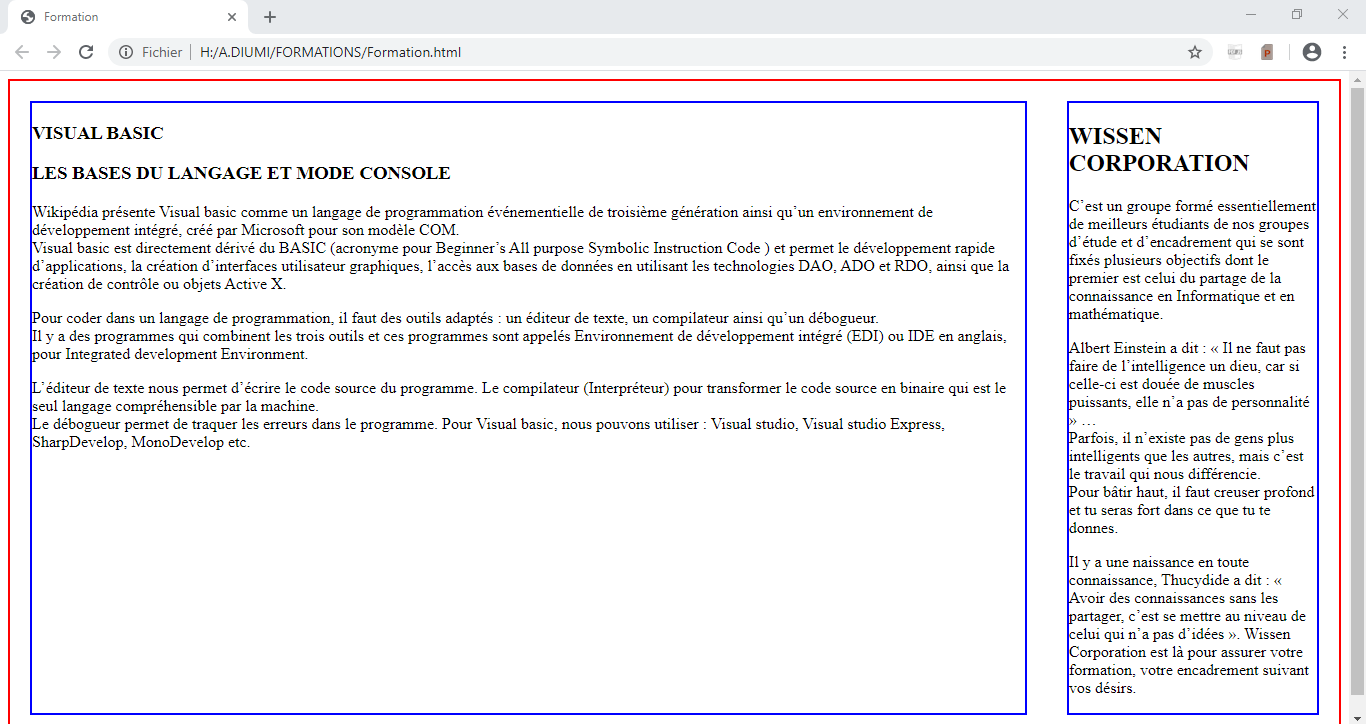Click the scrollbar up arrow
This screenshot has height=724, width=1366.
tap(1357, 79)
